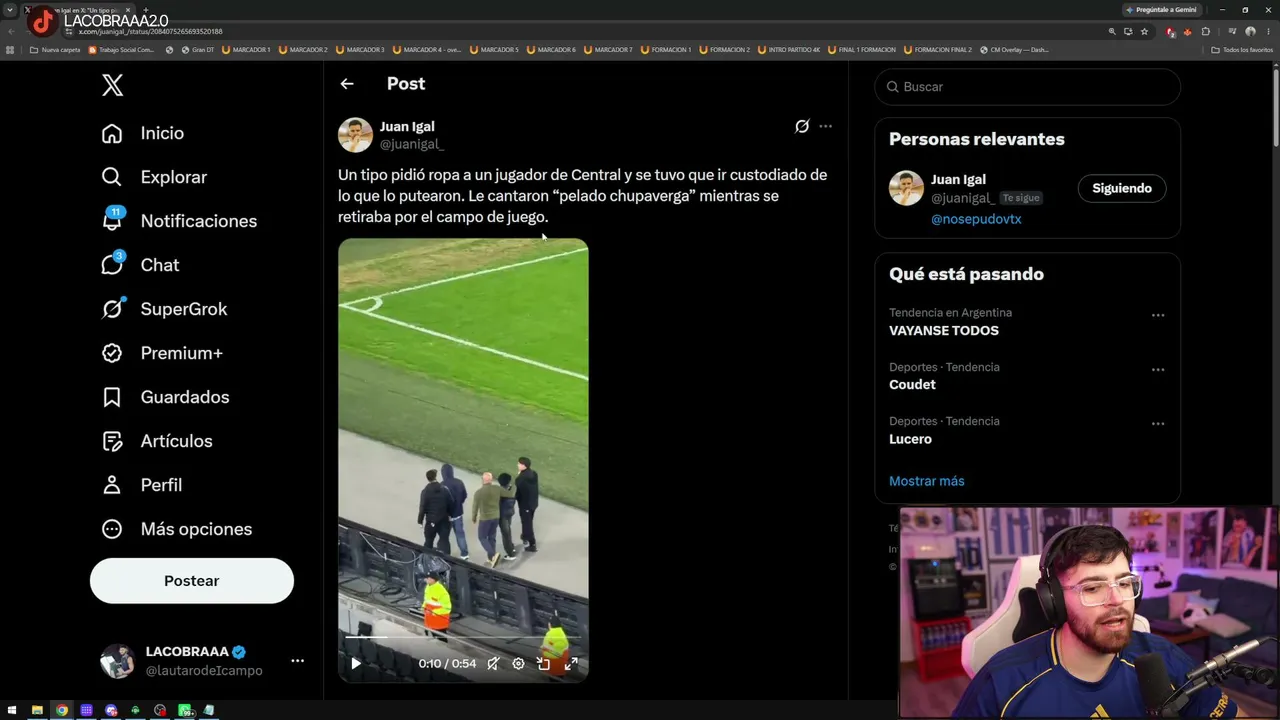The image size is (1280, 720).
Task: Open the INTRO PARTIDO 4K bookmark
Action: pos(789,50)
